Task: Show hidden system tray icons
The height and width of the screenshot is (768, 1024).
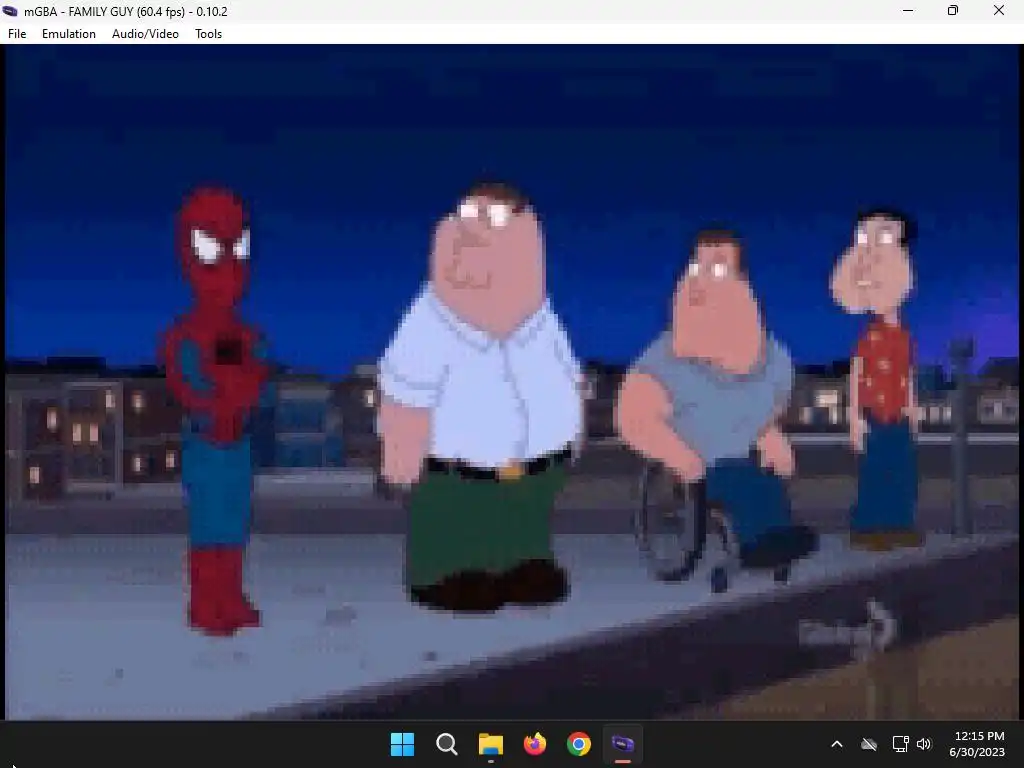Action: point(837,744)
